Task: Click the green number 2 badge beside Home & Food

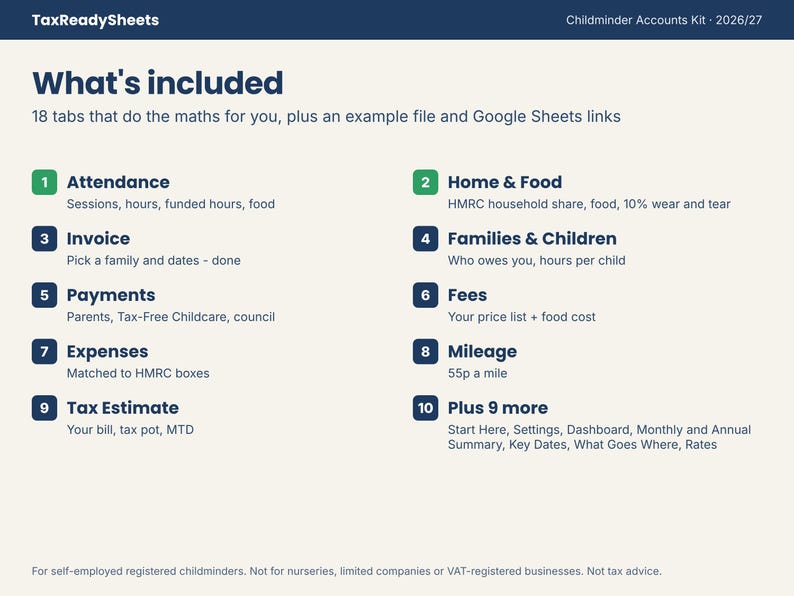Action: [x=425, y=182]
